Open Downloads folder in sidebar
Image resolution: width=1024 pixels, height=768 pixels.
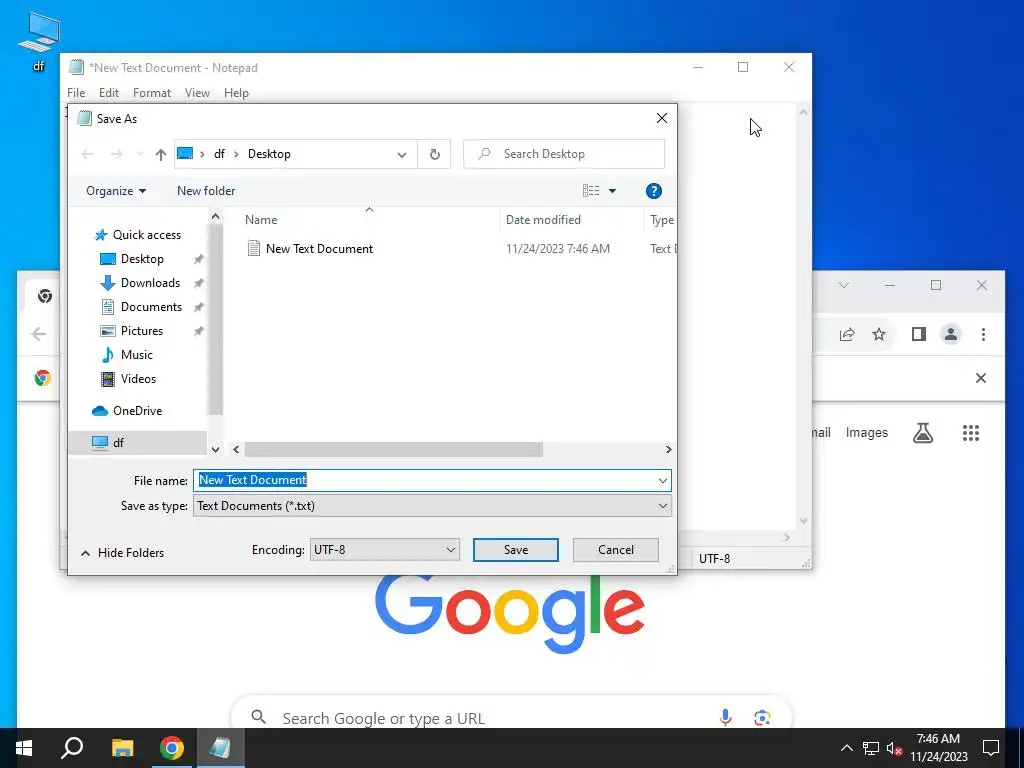(150, 283)
